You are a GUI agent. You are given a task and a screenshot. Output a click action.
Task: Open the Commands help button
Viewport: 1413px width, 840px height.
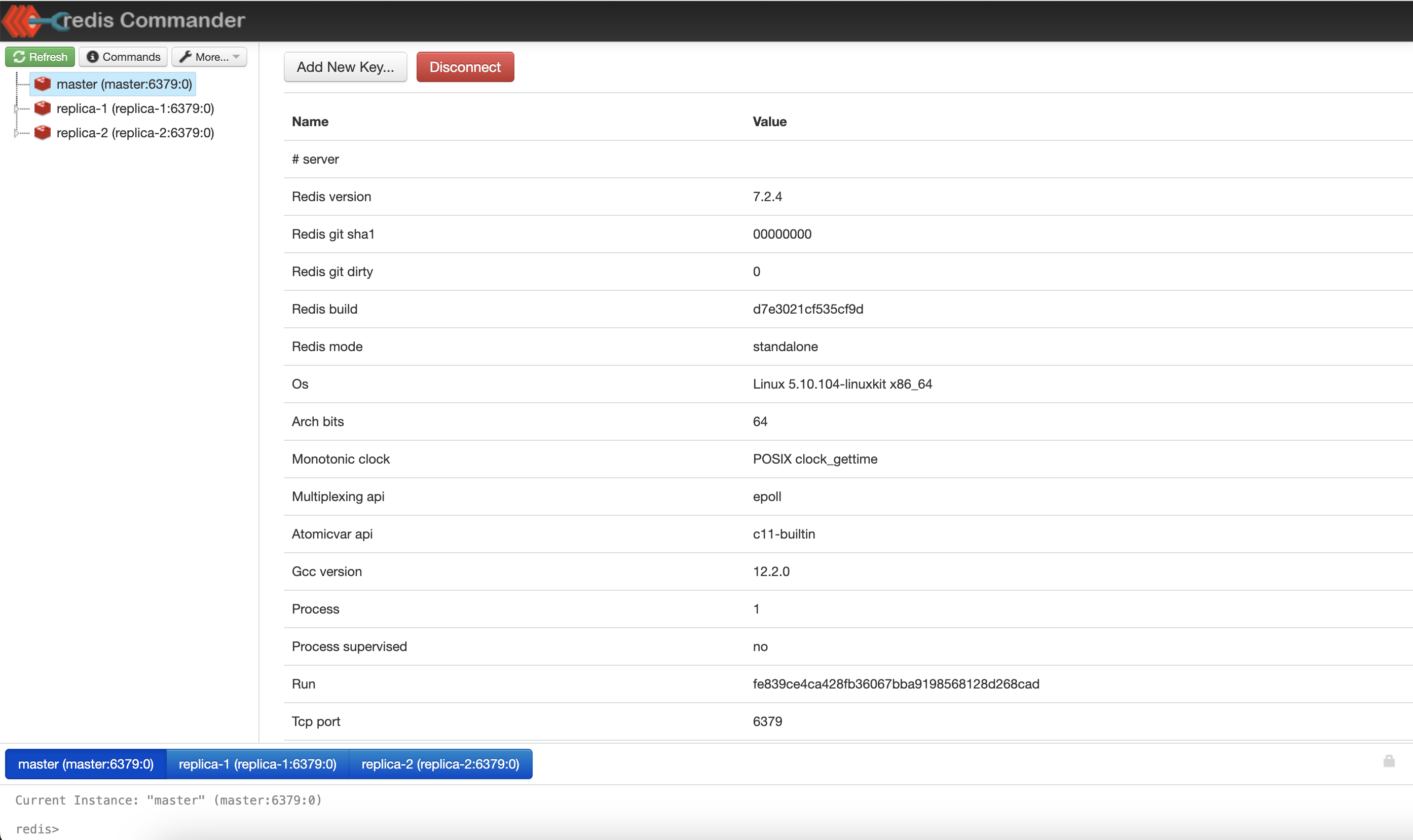click(124, 57)
